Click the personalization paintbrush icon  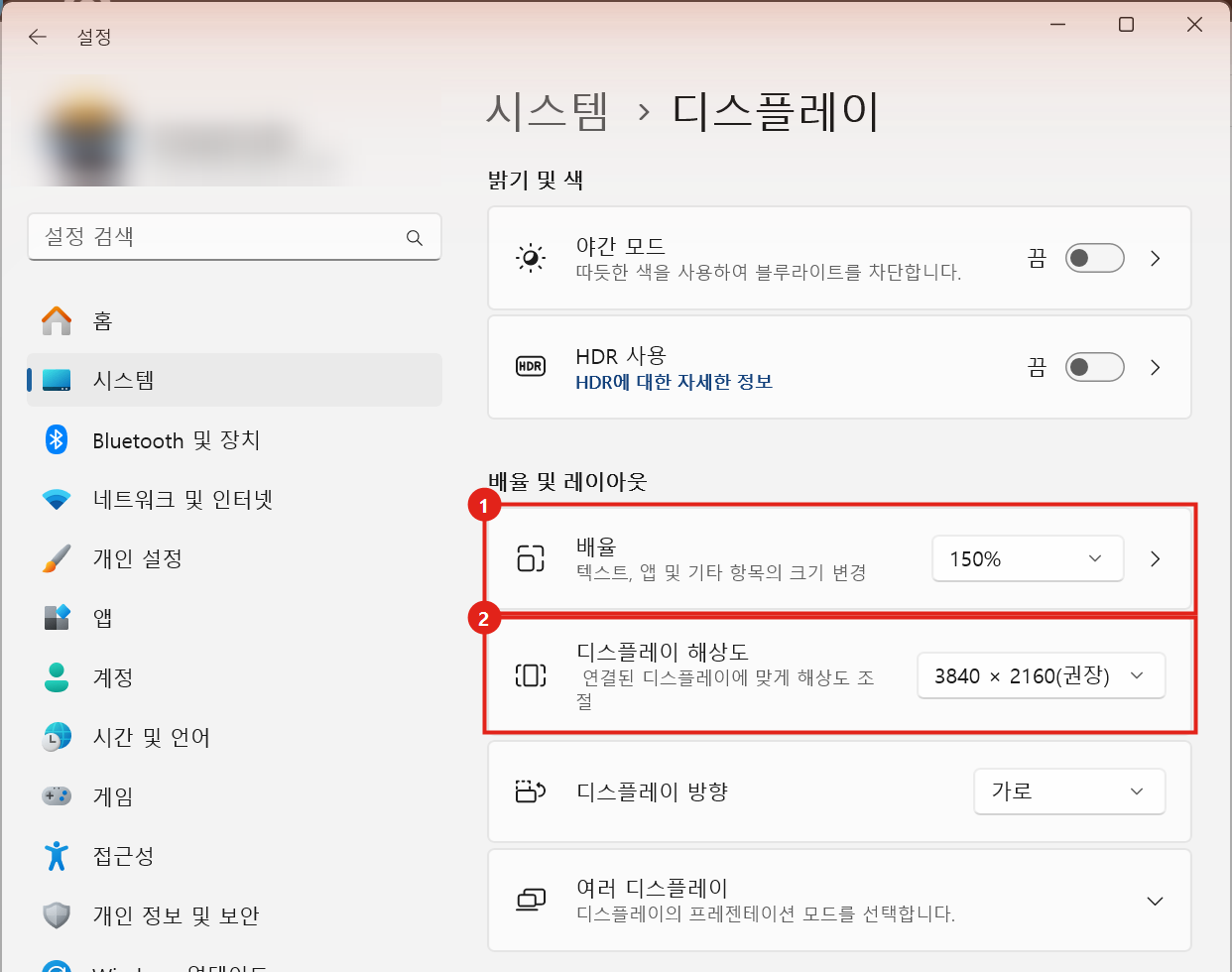(57, 558)
